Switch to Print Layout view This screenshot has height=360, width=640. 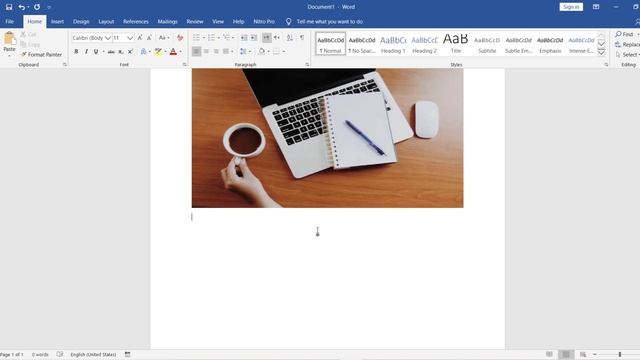click(566, 354)
